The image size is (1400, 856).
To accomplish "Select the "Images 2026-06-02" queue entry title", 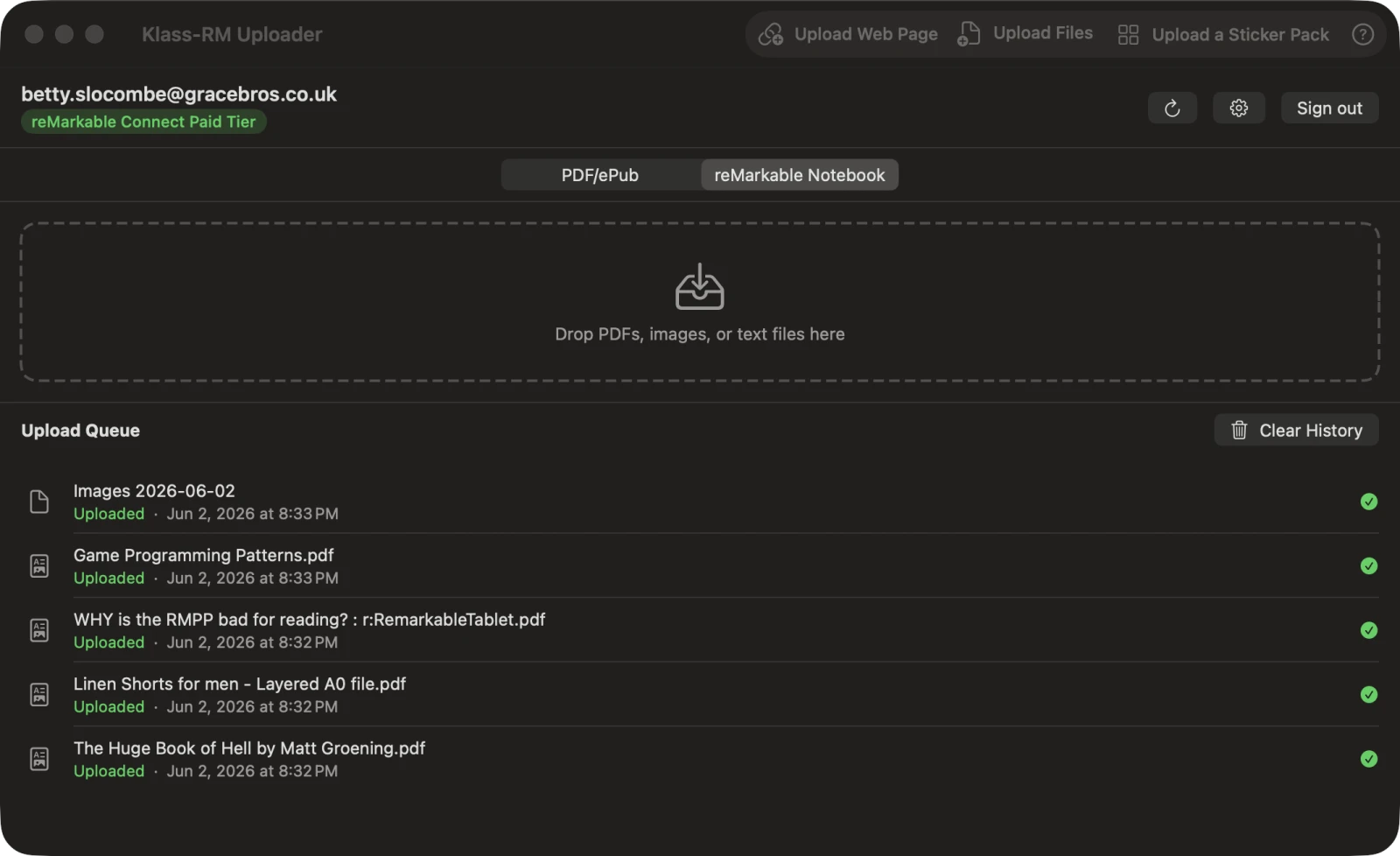I will (x=154, y=491).
